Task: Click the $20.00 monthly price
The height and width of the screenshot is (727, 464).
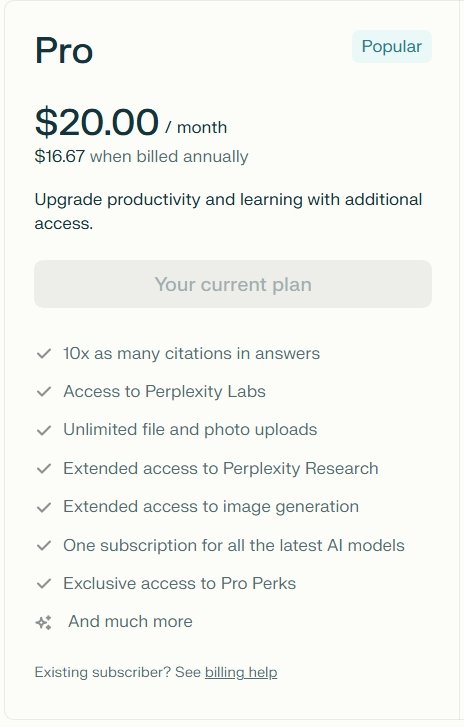Action: 97,122
